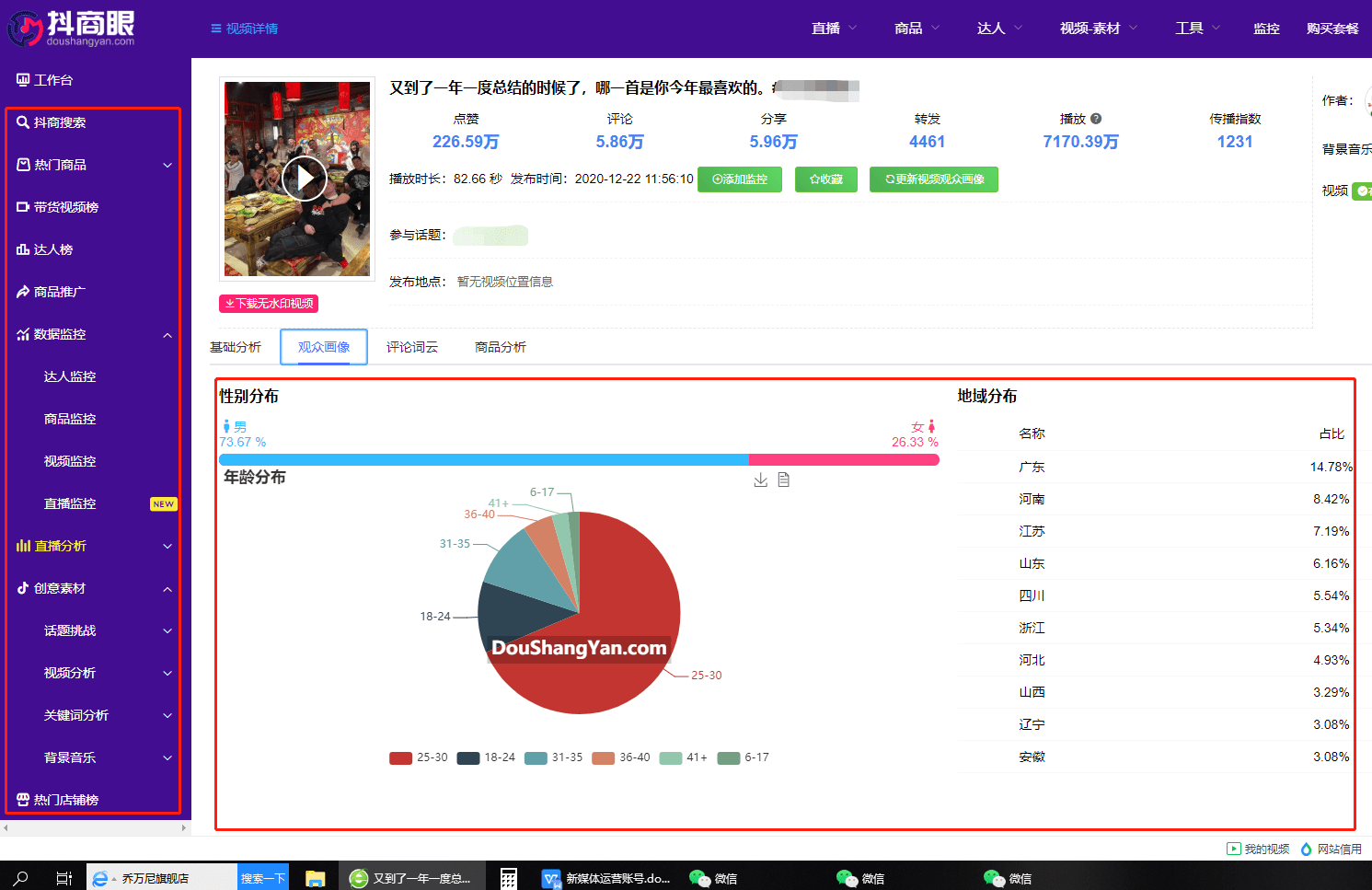Toggle the 6-17 legend series
This screenshot has height=890, width=1372.
point(744,757)
